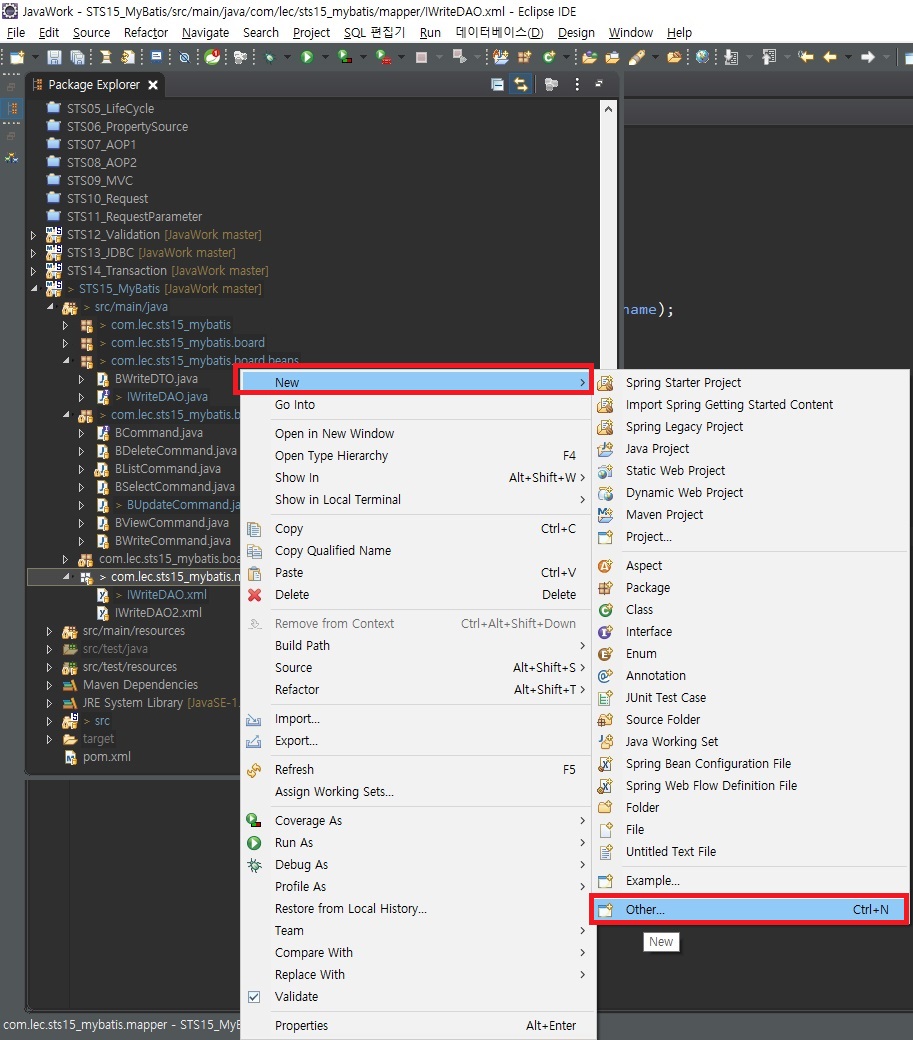Select IWriteDAO2.xml in tree
The image size is (913, 1040).
(158, 613)
